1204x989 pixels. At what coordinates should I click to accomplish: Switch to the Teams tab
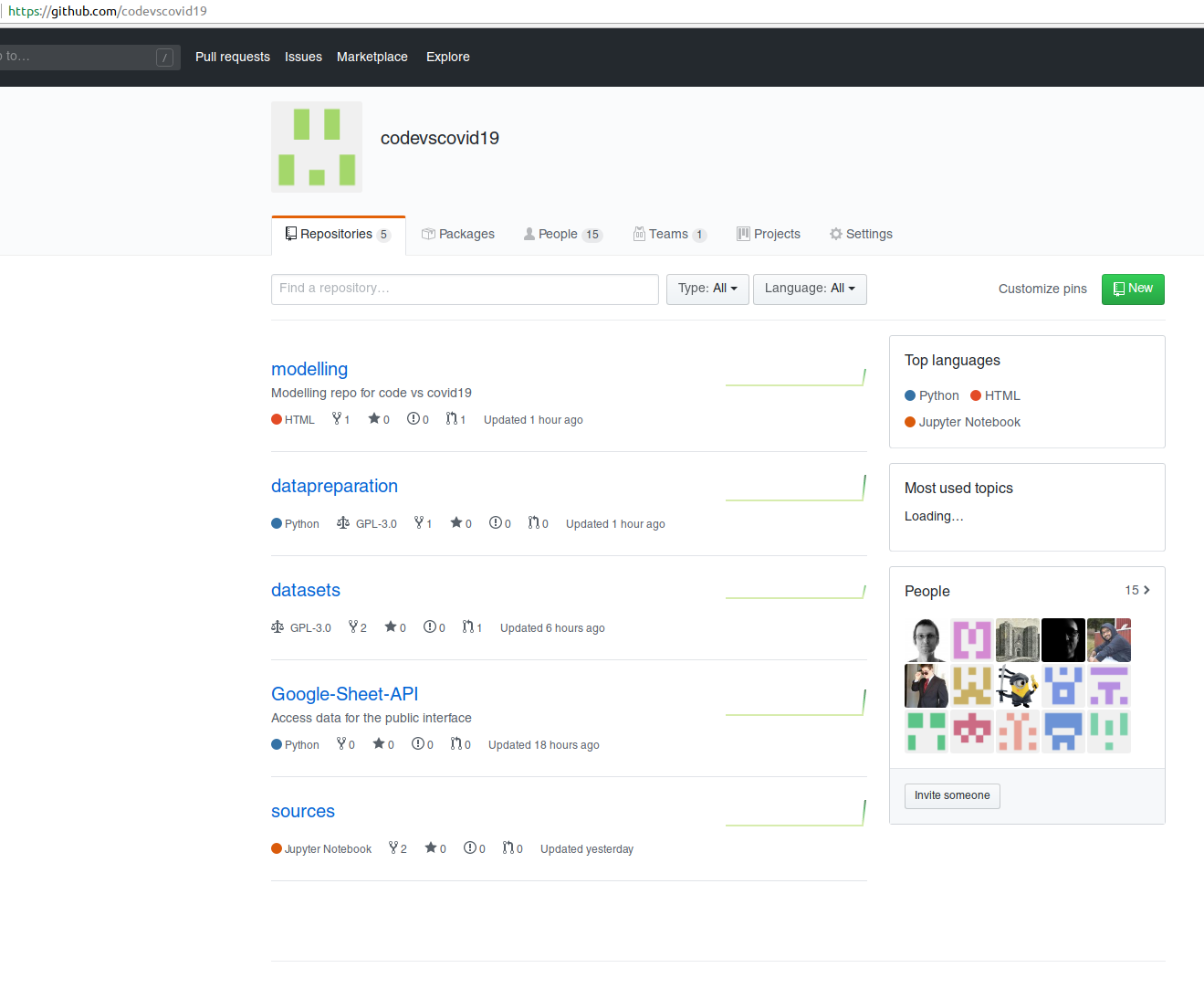click(670, 235)
